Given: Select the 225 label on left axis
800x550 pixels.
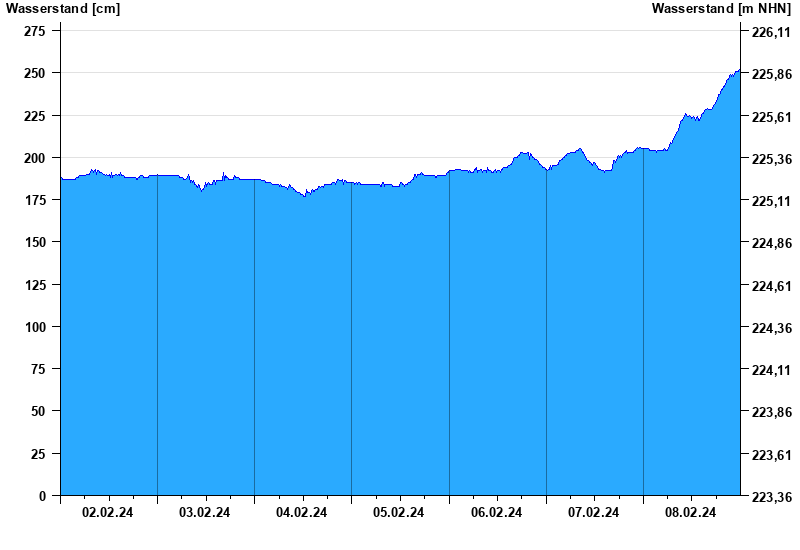Looking at the screenshot, I should point(35,116).
